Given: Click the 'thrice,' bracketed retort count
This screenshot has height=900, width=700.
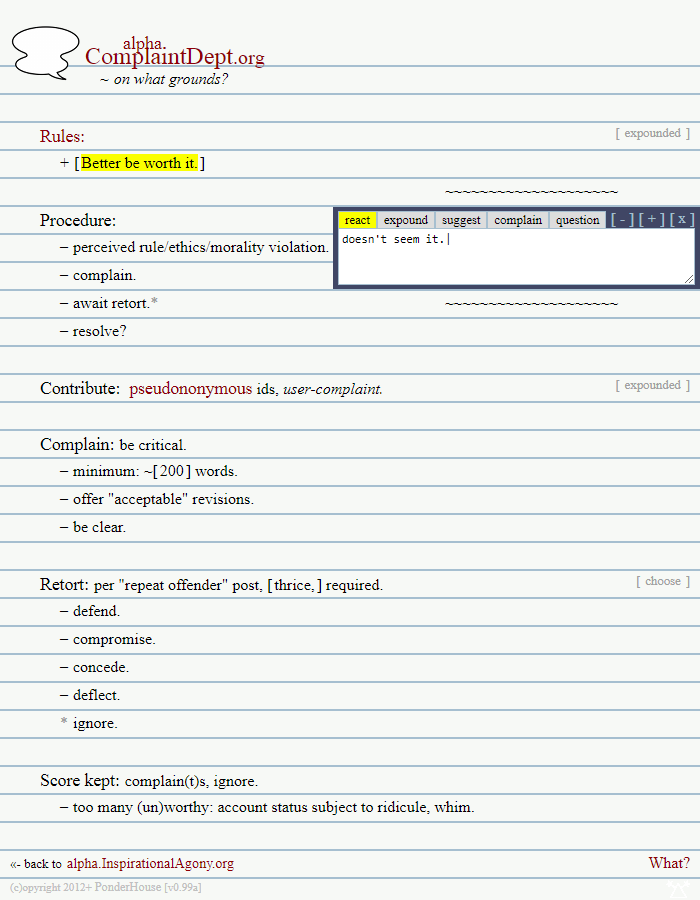Looking at the screenshot, I should pos(294,585).
